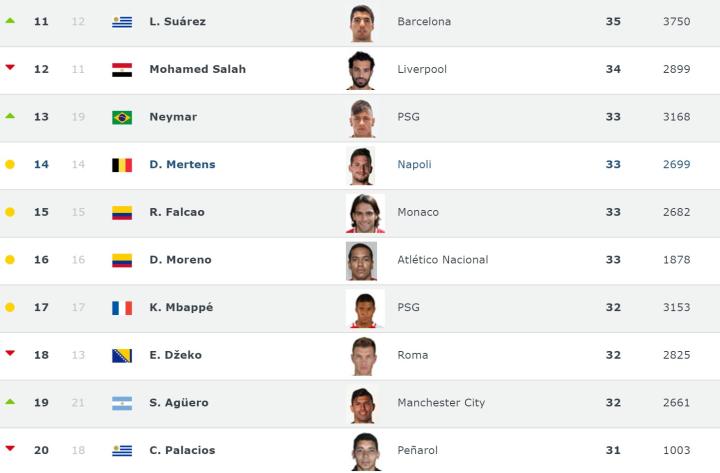720x473 pixels.
Task: Click the yellow dot in rank 15 row
Action: (x=10, y=212)
